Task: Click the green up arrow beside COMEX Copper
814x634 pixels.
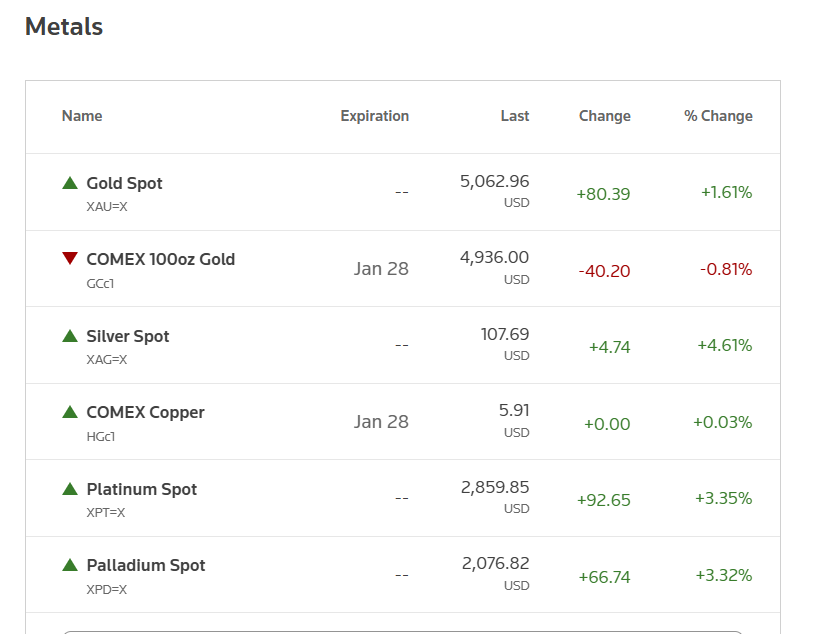Action: [70, 412]
